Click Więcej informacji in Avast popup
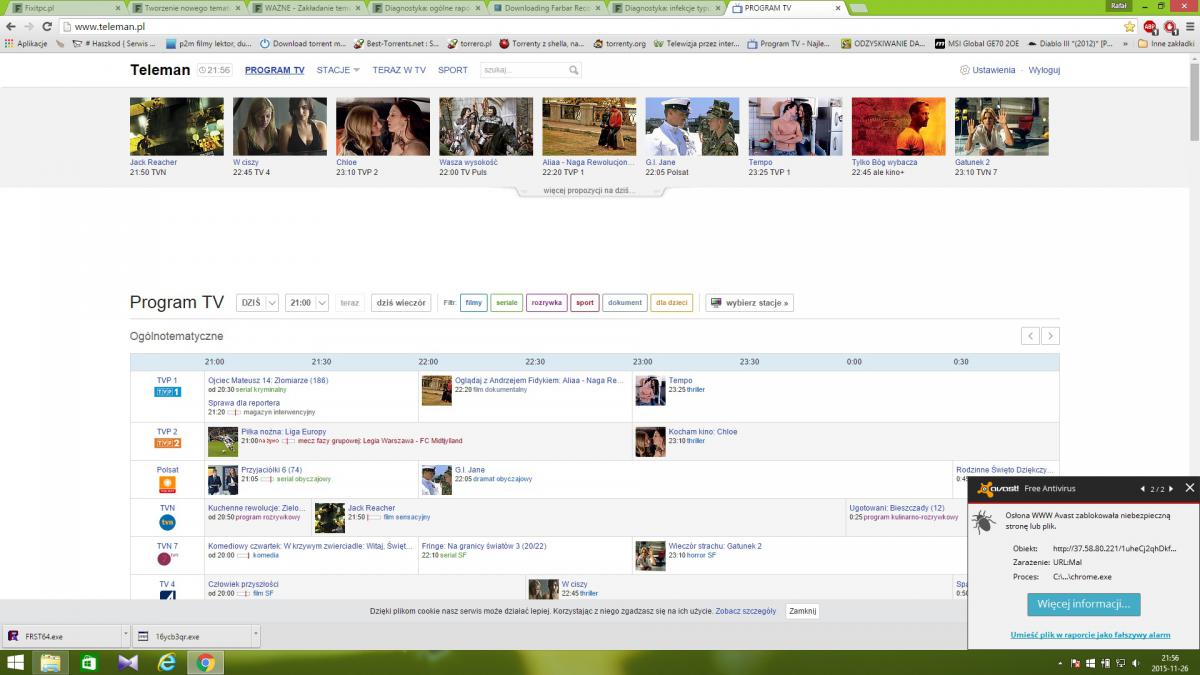The width and height of the screenshot is (1200, 675). 1083,604
